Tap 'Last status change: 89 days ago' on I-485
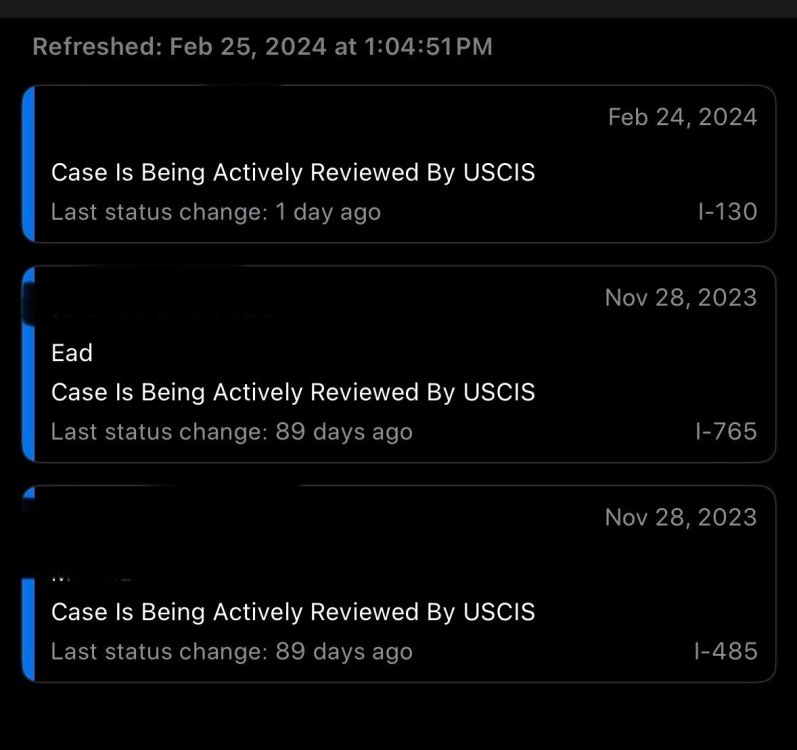The height and width of the screenshot is (750, 797). click(x=232, y=651)
